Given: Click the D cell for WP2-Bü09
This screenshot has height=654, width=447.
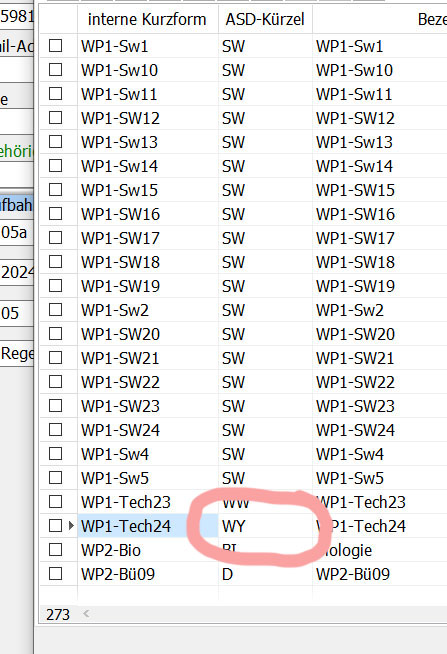Looking at the screenshot, I should tap(265, 574).
